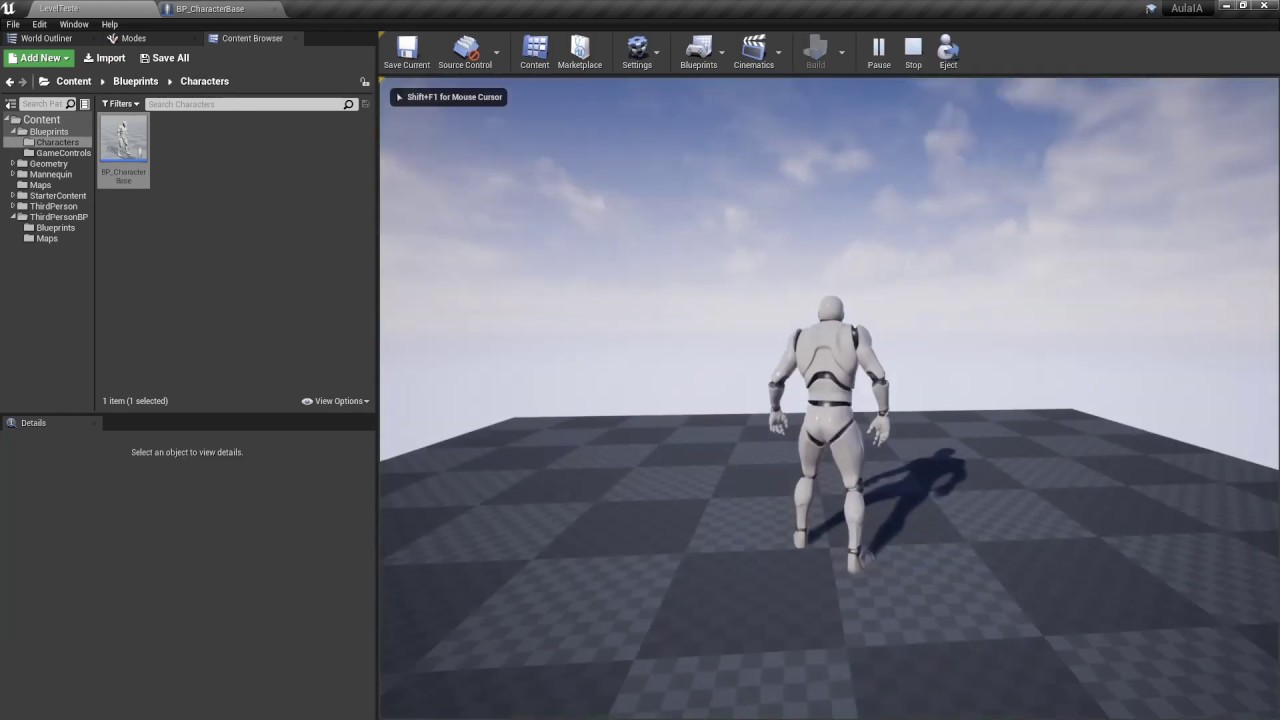The height and width of the screenshot is (720, 1280).
Task: Open the Settings dropdown arrow
Action: click(x=657, y=52)
